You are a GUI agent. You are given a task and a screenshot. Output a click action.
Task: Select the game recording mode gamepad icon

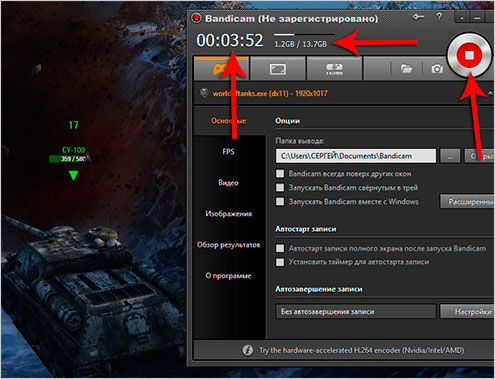point(221,69)
